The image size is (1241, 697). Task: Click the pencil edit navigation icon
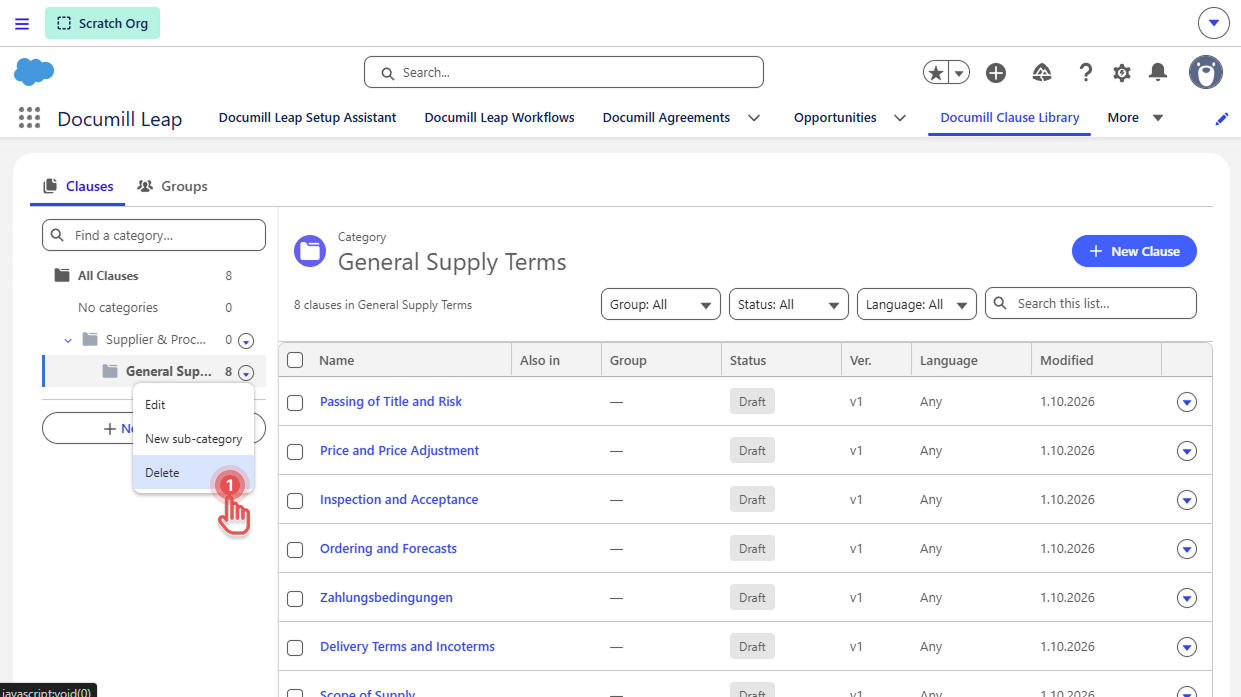pos(1222,118)
